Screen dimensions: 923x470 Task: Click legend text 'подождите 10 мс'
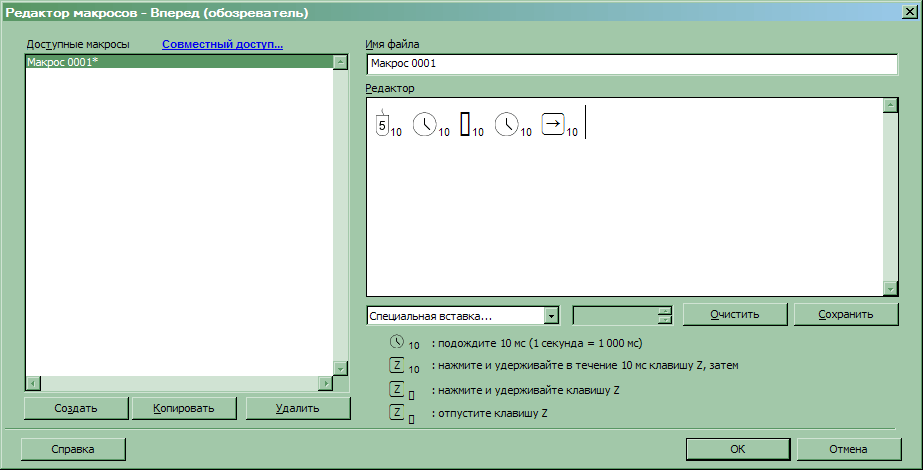tap(482, 343)
